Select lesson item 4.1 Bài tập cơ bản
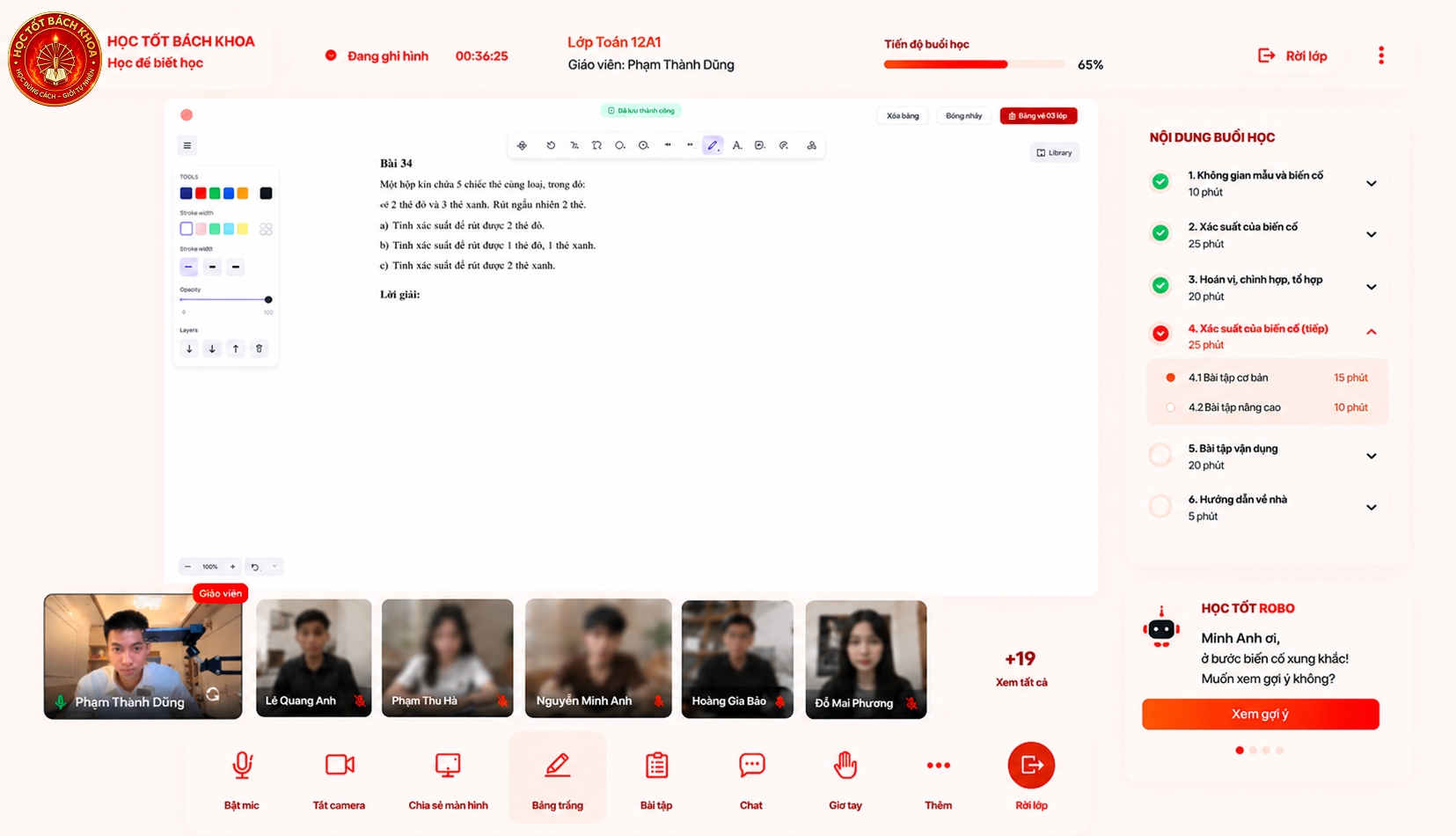1456x836 pixels. 1268,378
